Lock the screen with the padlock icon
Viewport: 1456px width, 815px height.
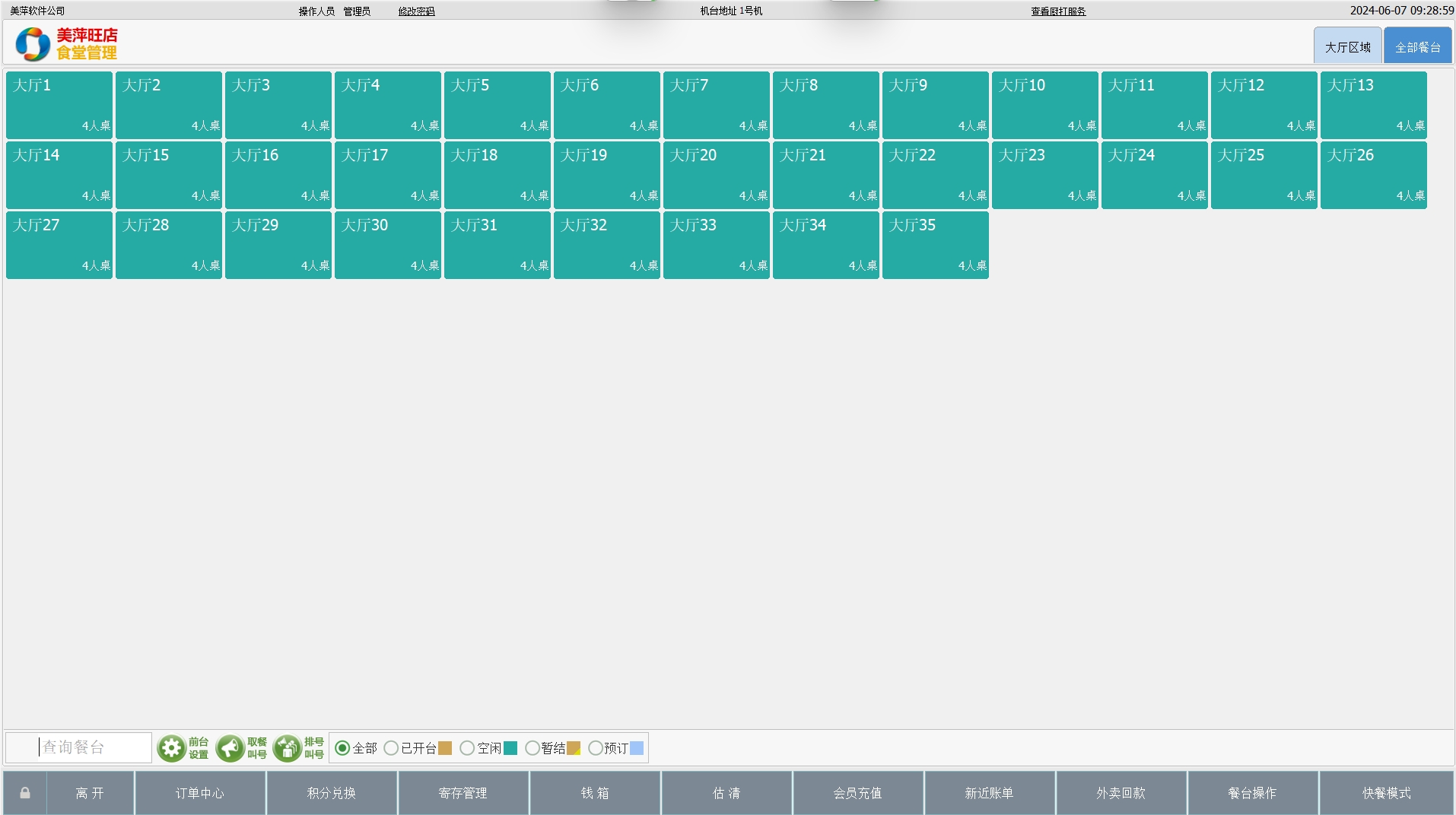25,793
